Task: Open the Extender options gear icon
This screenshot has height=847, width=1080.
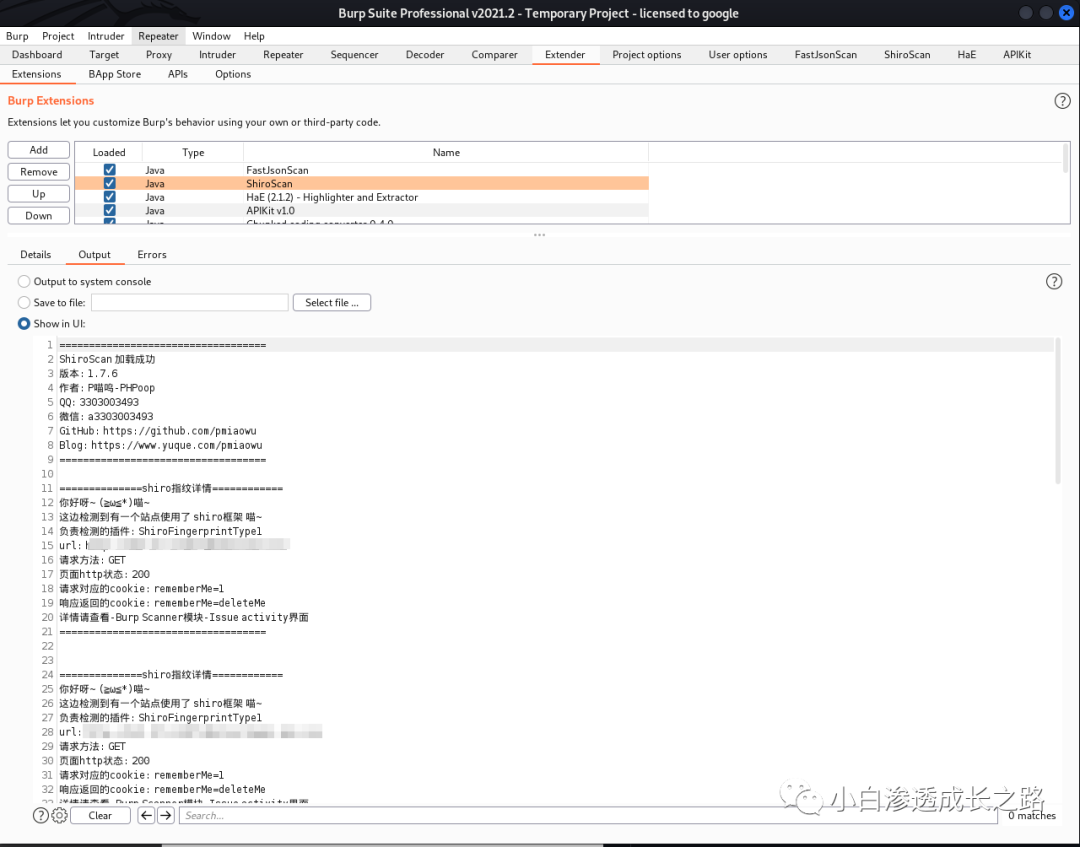Action: pos(59,815)
